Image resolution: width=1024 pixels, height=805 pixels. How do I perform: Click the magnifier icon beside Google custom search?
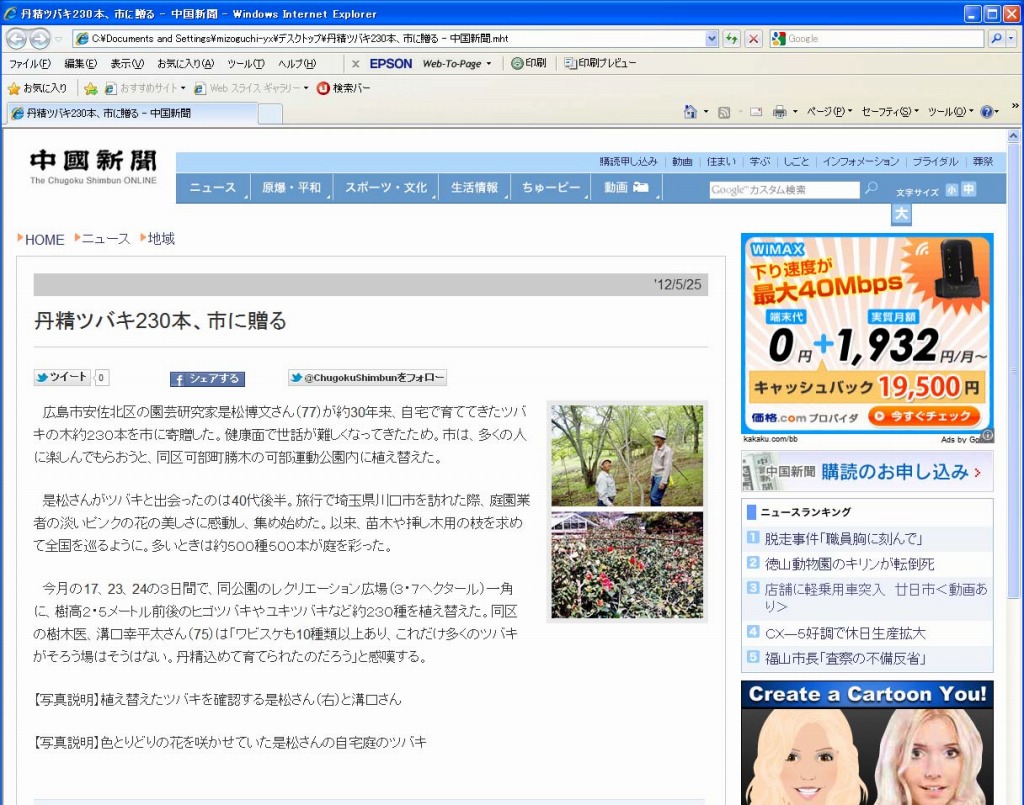click(872, 188)
